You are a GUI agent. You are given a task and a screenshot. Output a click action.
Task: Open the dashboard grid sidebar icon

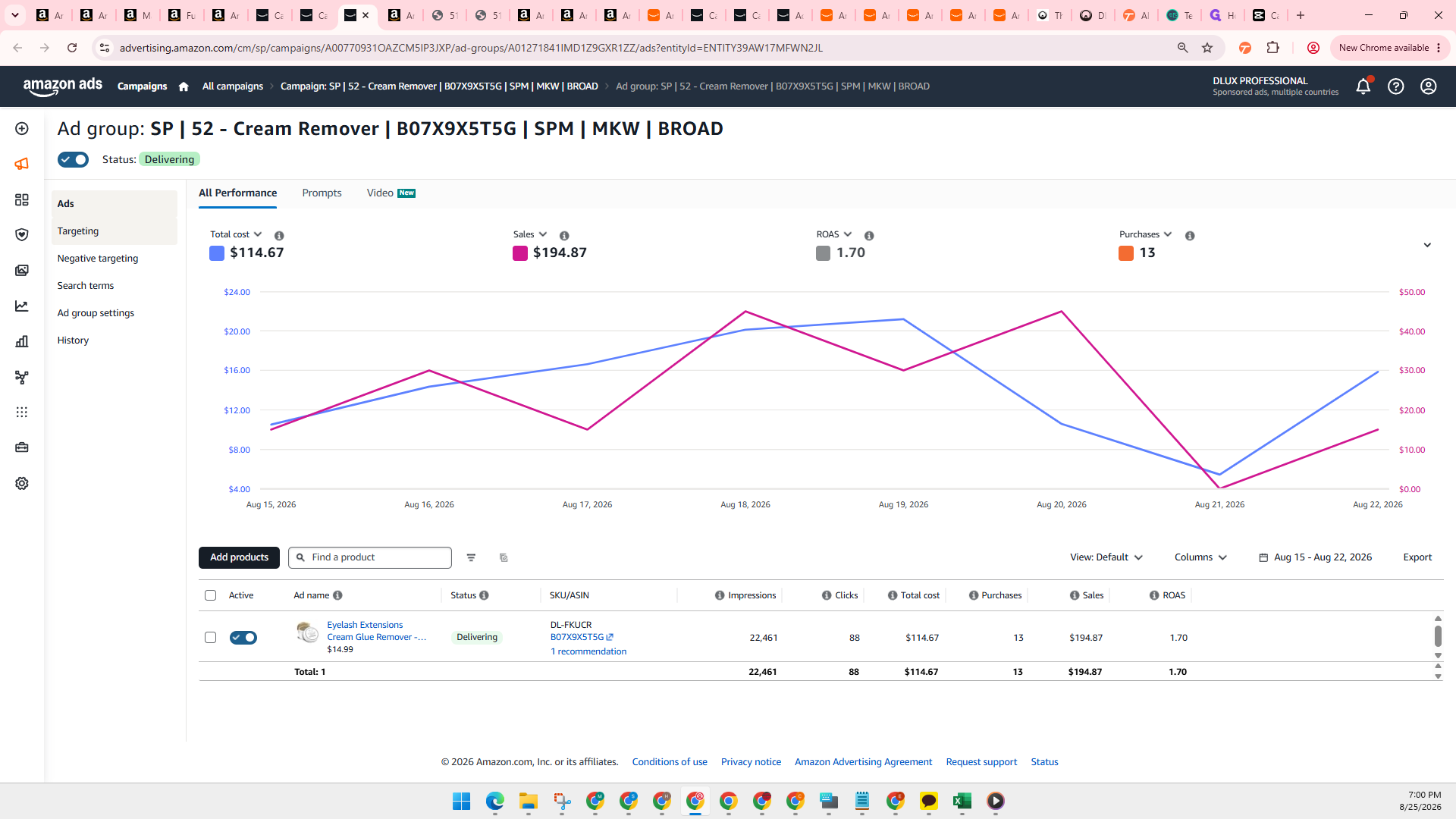(x=22, y=199)
